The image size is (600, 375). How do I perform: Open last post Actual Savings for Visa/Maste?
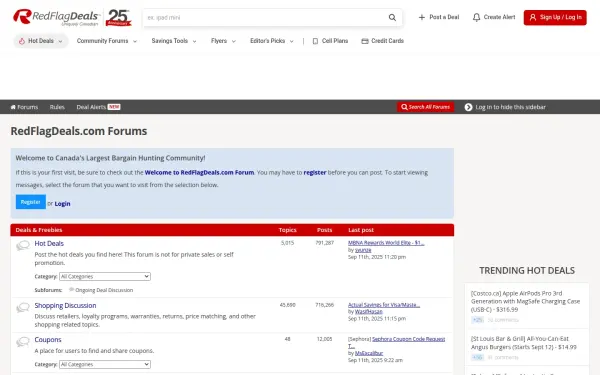pos(384,305)
